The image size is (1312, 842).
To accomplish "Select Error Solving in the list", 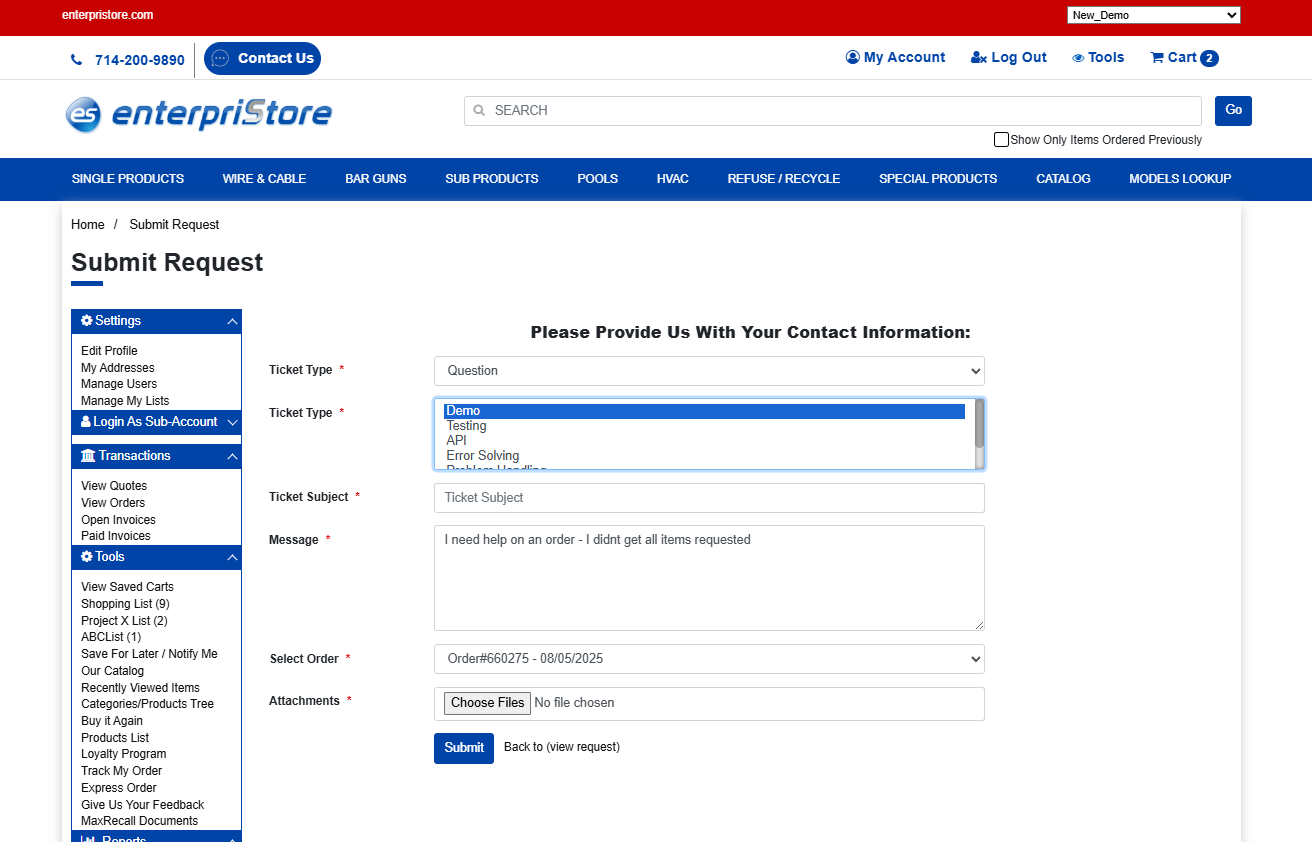I will point(704,456).
